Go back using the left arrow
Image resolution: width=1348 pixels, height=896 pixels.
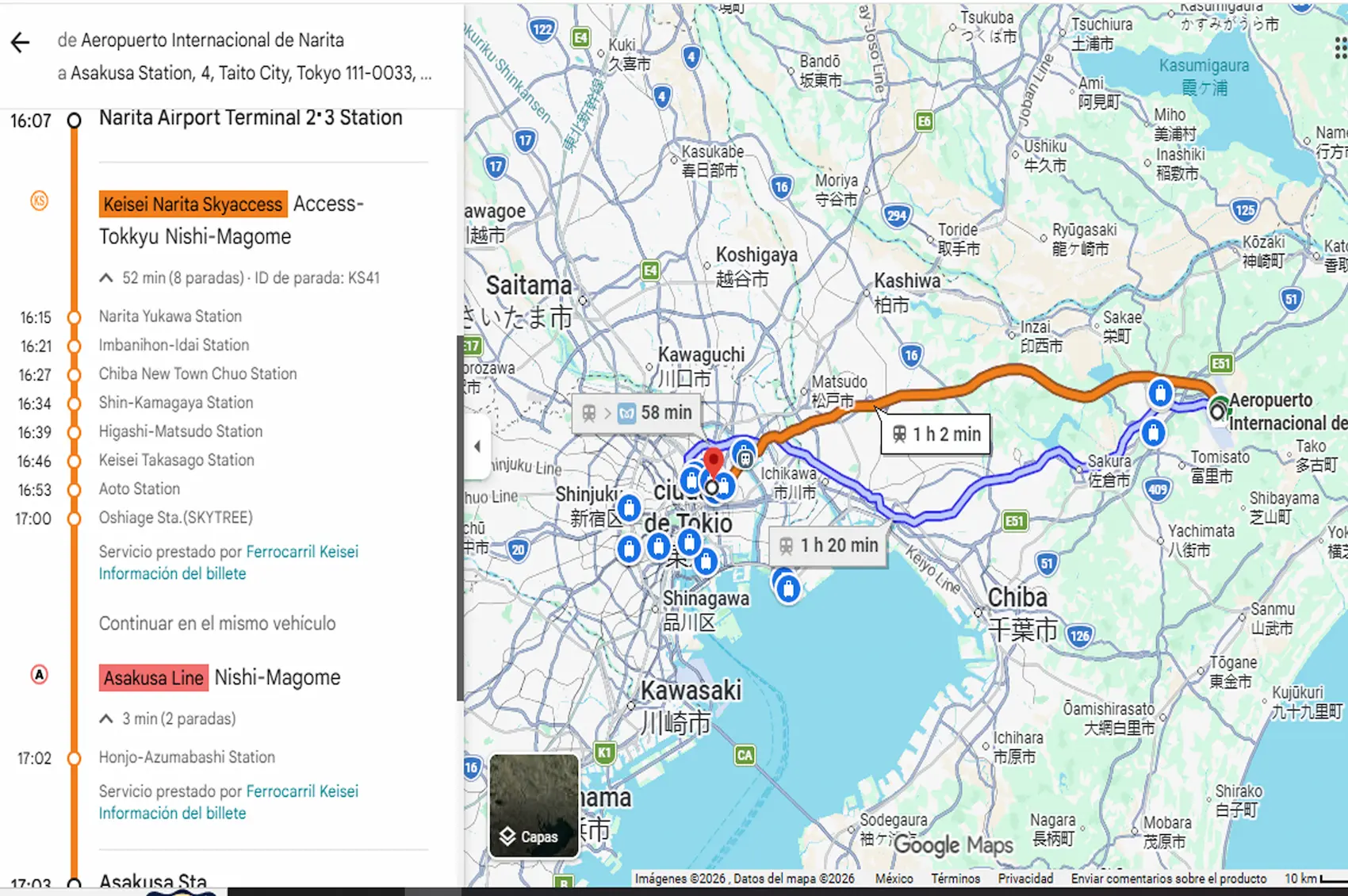click(x=20, y=43)
